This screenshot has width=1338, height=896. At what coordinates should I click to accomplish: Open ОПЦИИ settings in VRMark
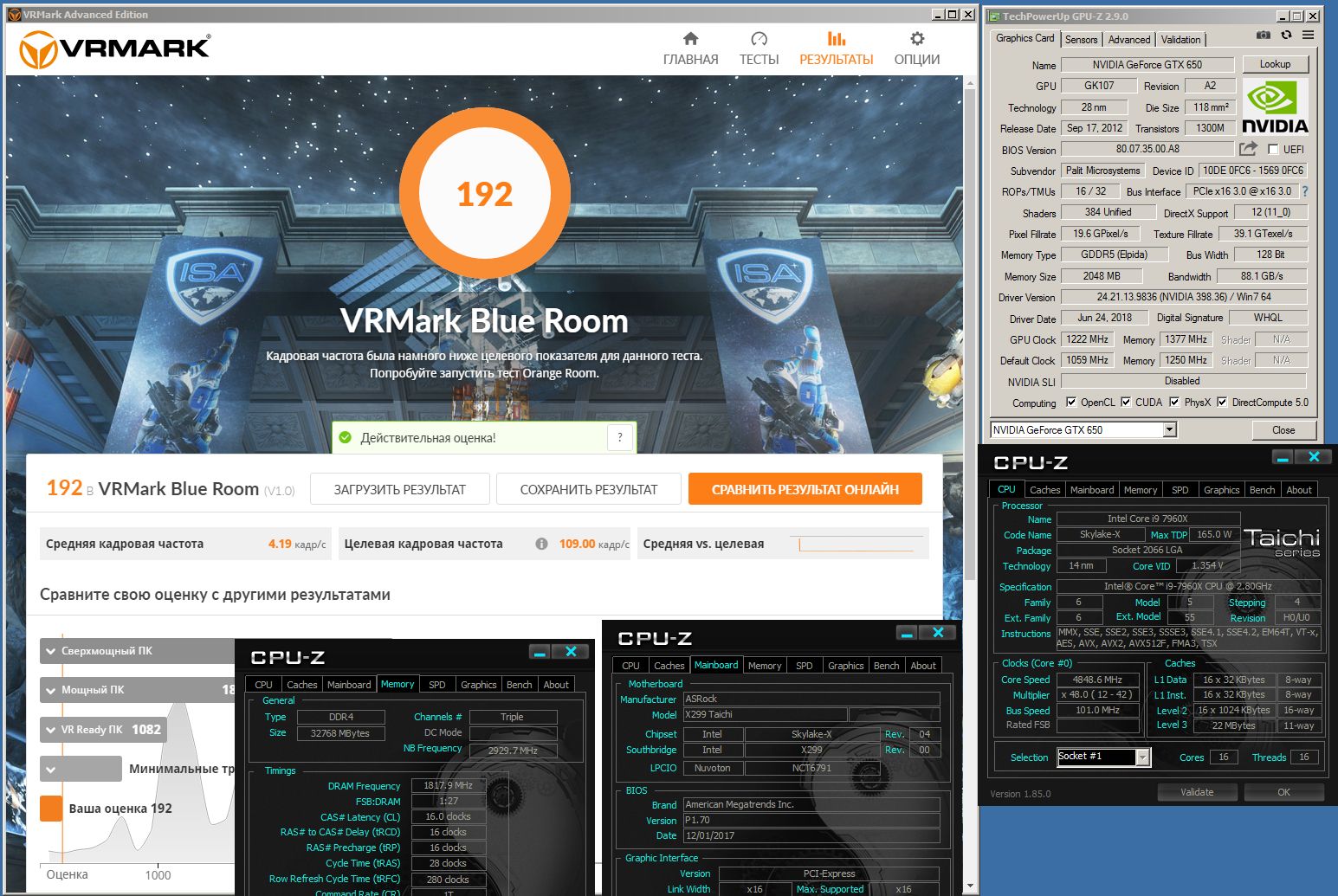tap(917, 48)
